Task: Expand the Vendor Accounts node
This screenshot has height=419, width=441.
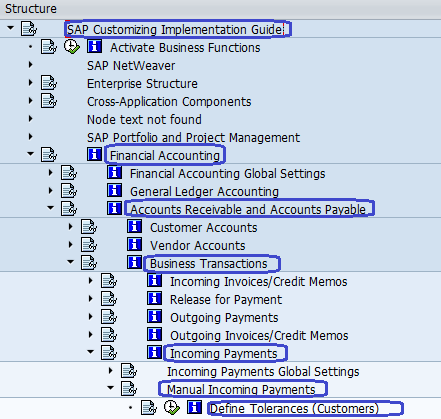Action: 70,245
